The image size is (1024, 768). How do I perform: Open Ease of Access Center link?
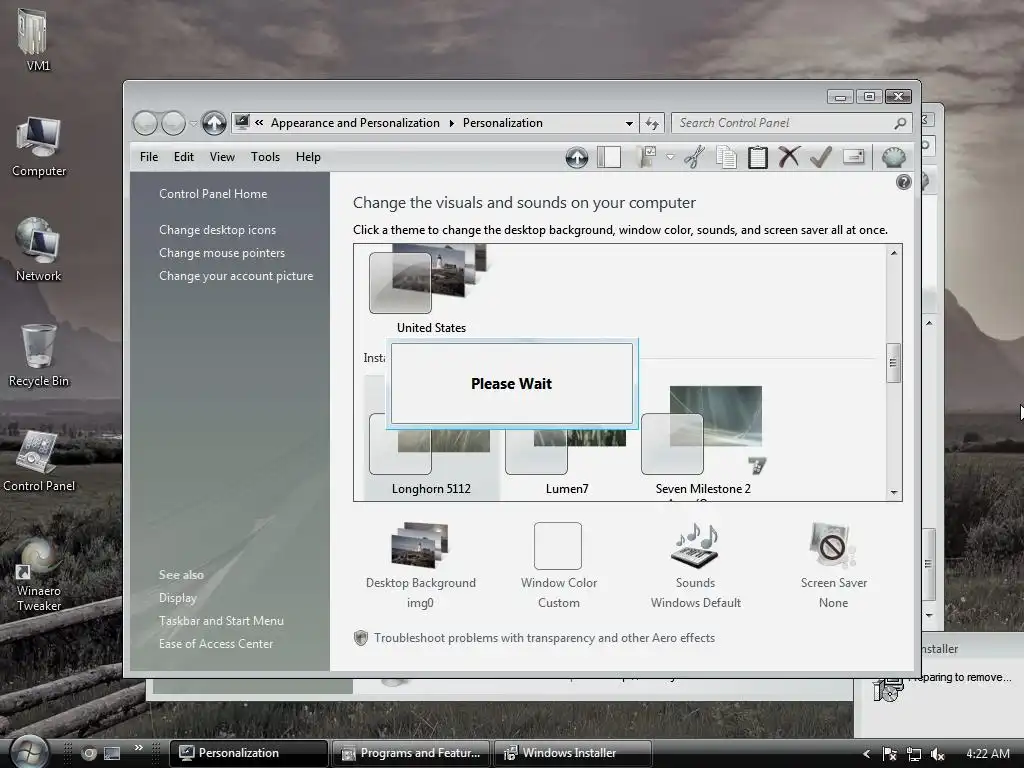(x=216, y=644)
